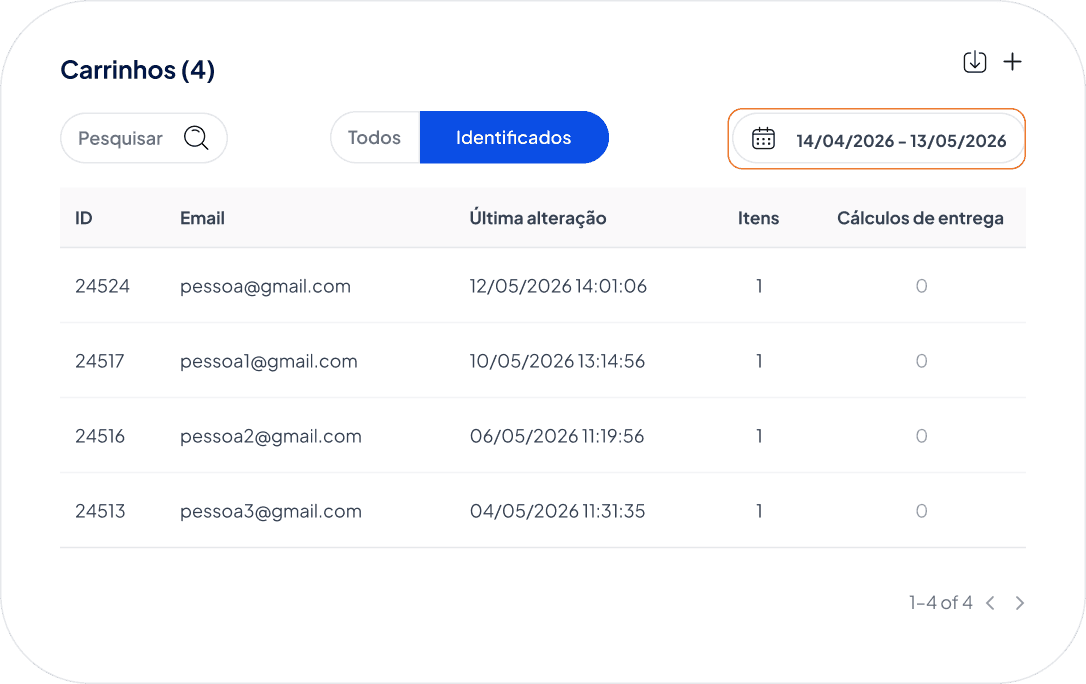The height and width of the screenshot is (684, 1086).
Task: Open cart ID 24524
Action: (103, 286)
